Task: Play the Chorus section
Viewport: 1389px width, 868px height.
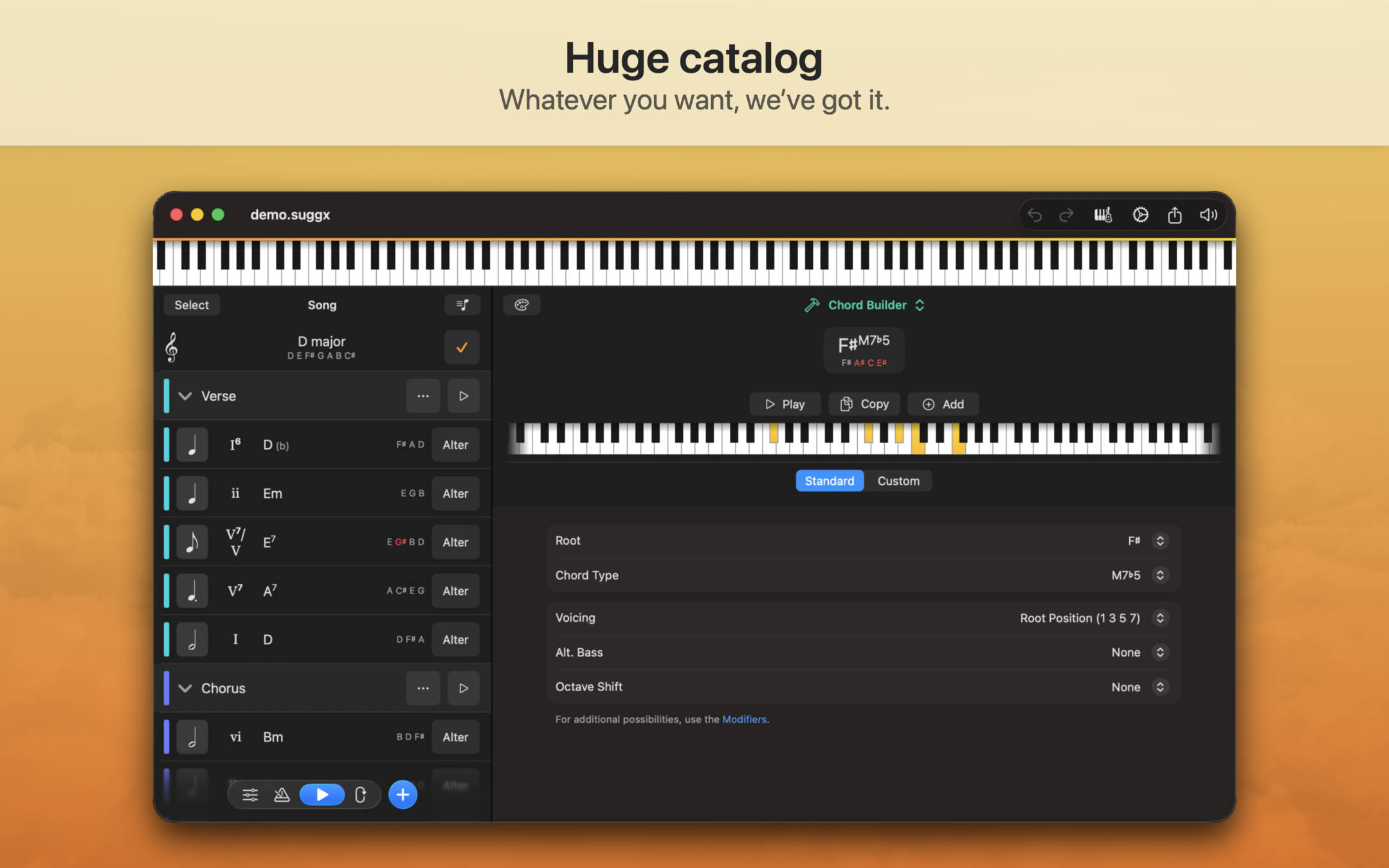Action: pos(463,689)
